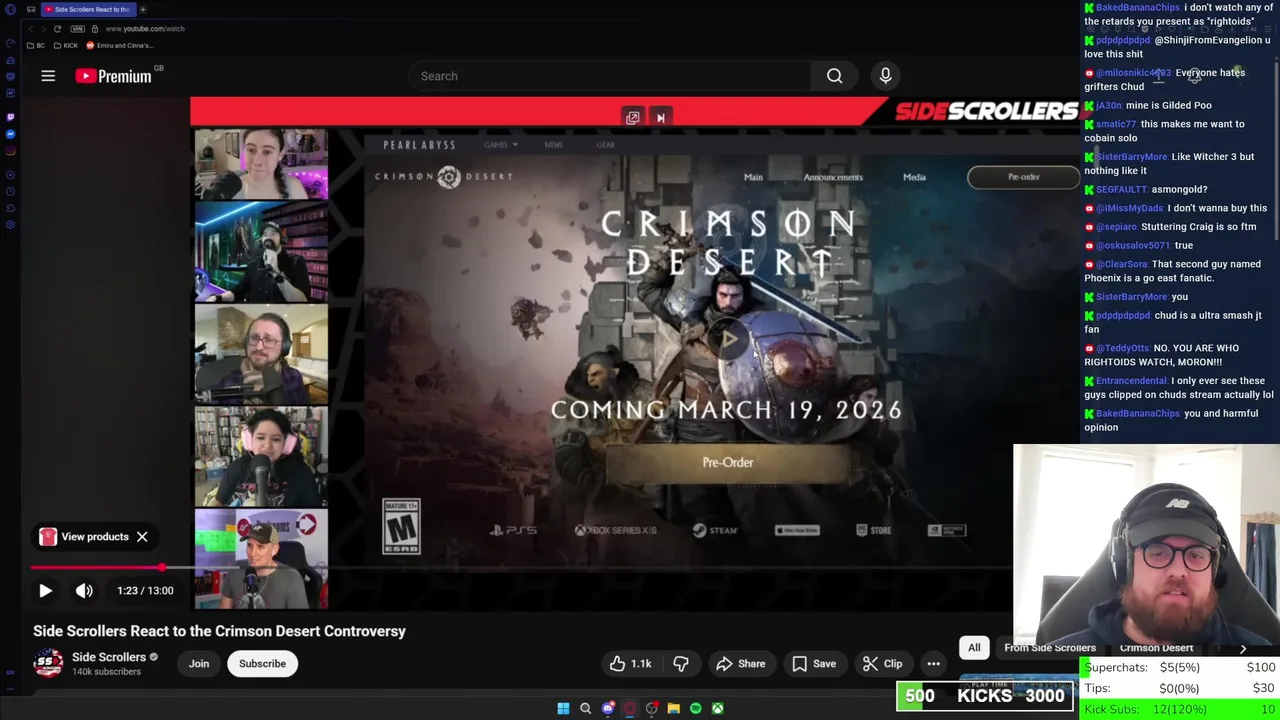Dismiss the View products overlay
This screenshot has height=720, width=1280.
click(142, 537)
